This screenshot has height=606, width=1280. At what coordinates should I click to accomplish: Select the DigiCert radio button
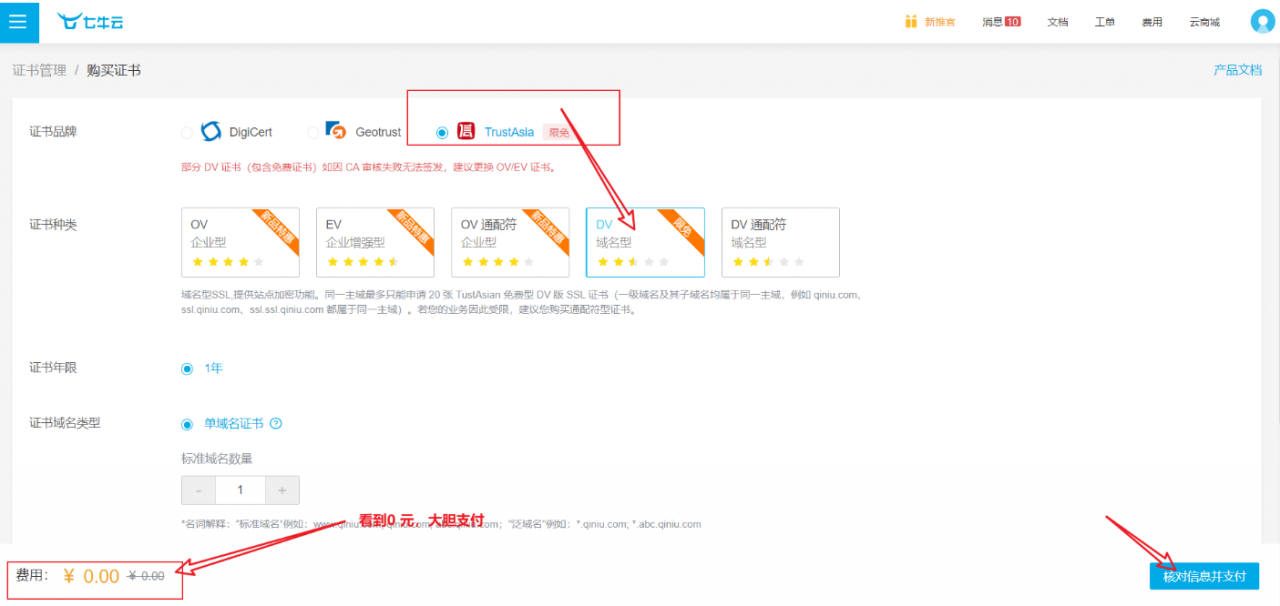[187, 132]
